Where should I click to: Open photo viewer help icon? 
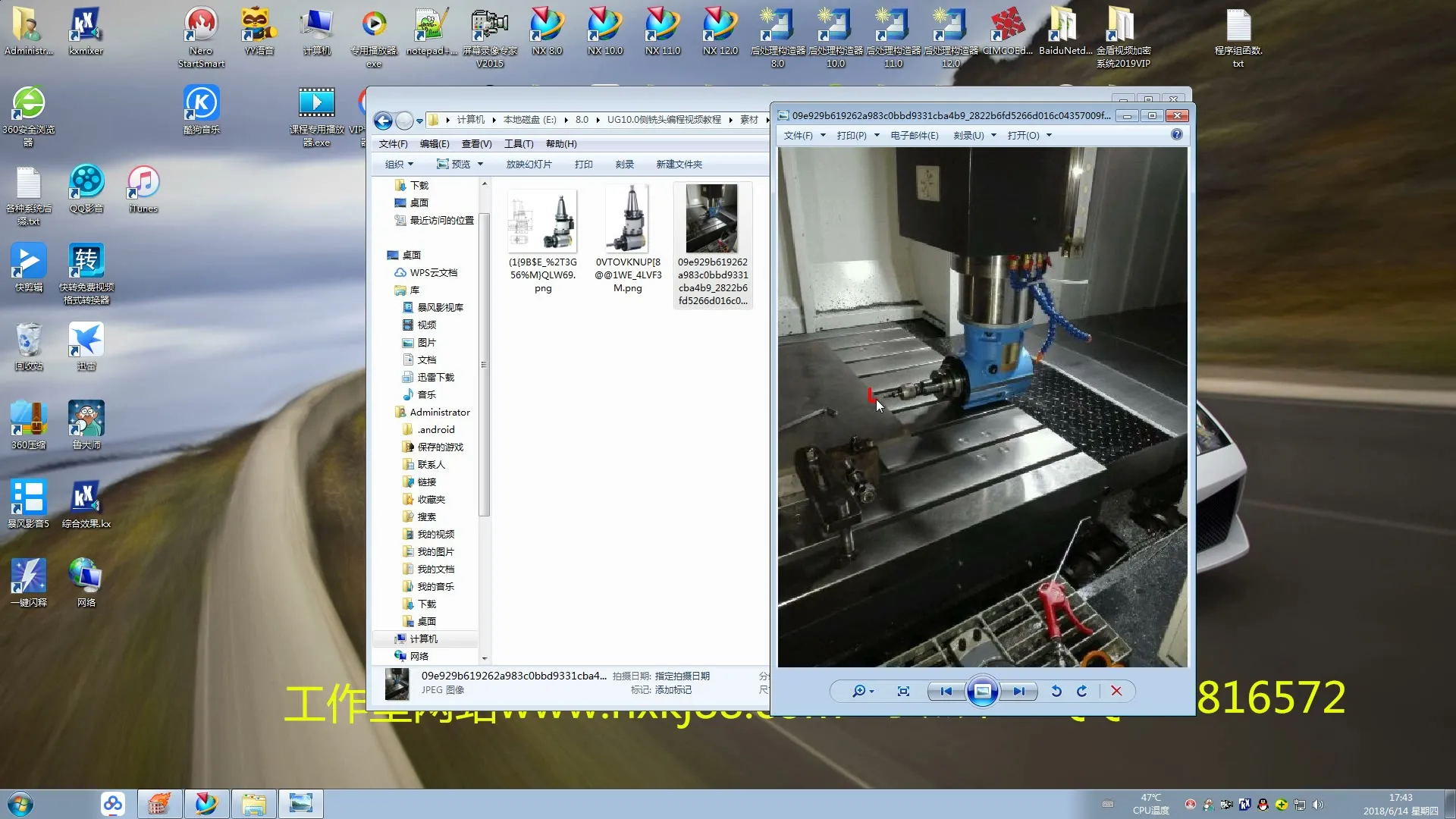(1176, 135)
